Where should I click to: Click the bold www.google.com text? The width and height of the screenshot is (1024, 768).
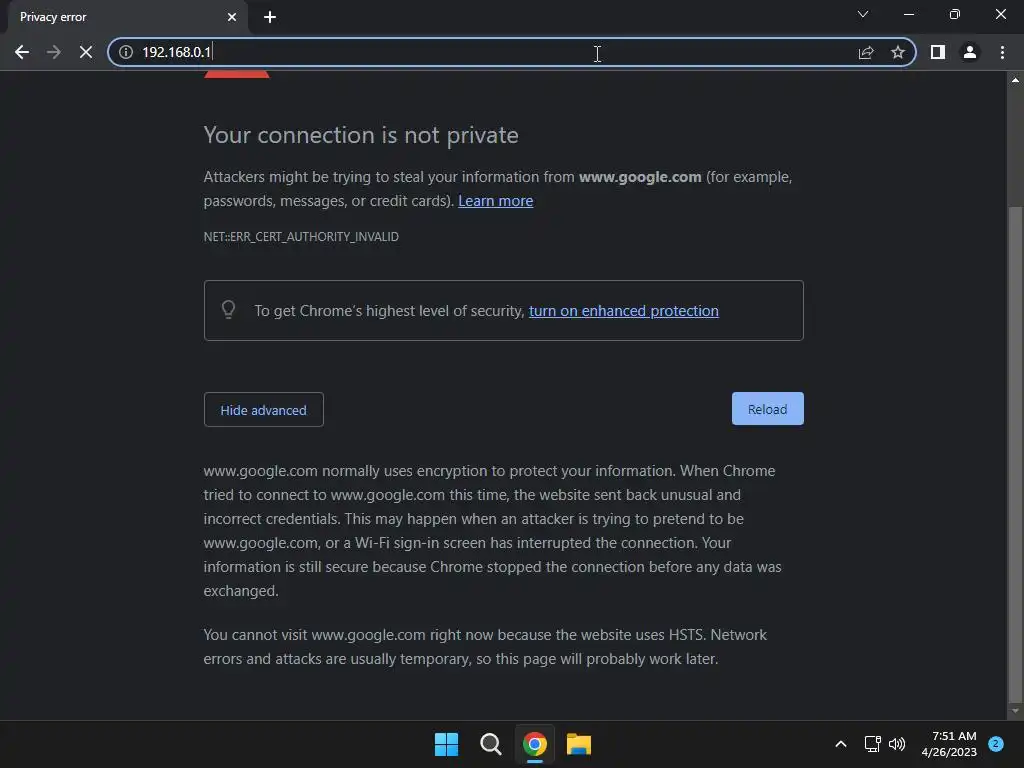click(x=640, y=177)
